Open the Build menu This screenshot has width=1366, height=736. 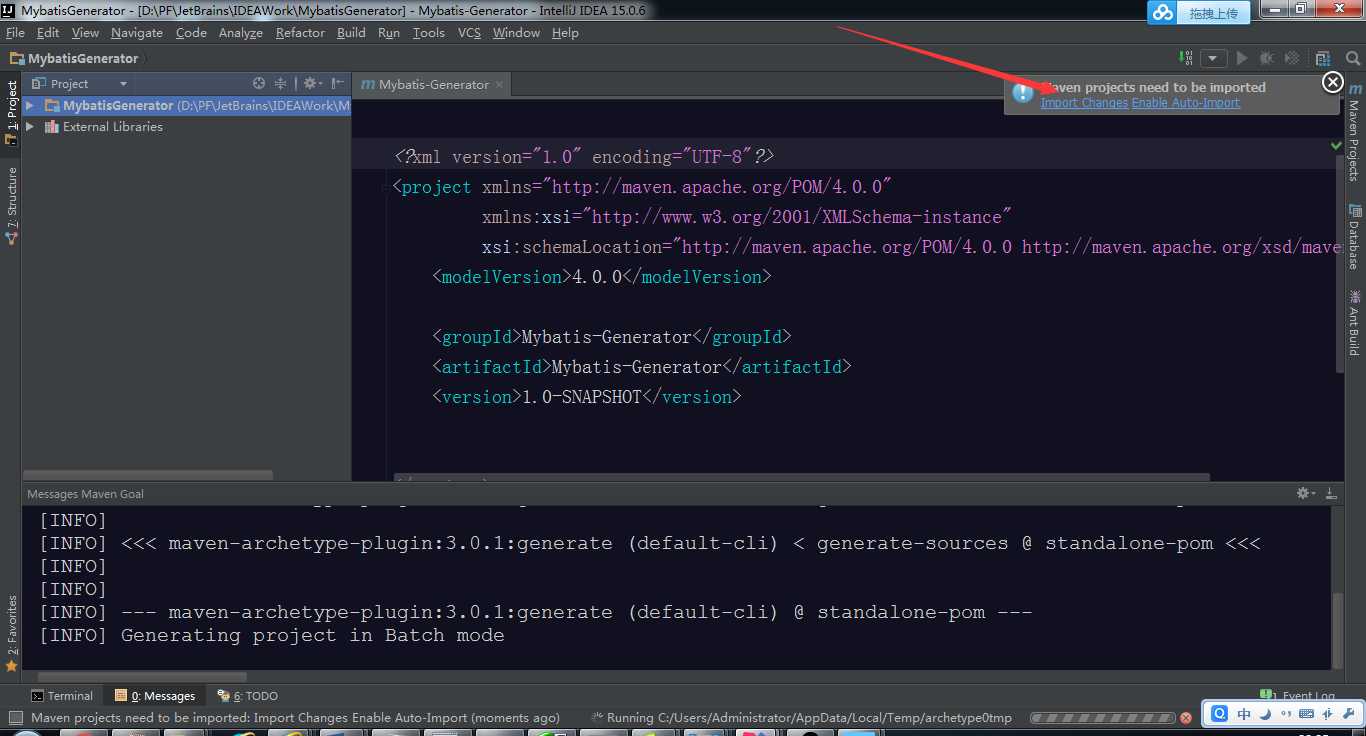click(351, 33)
